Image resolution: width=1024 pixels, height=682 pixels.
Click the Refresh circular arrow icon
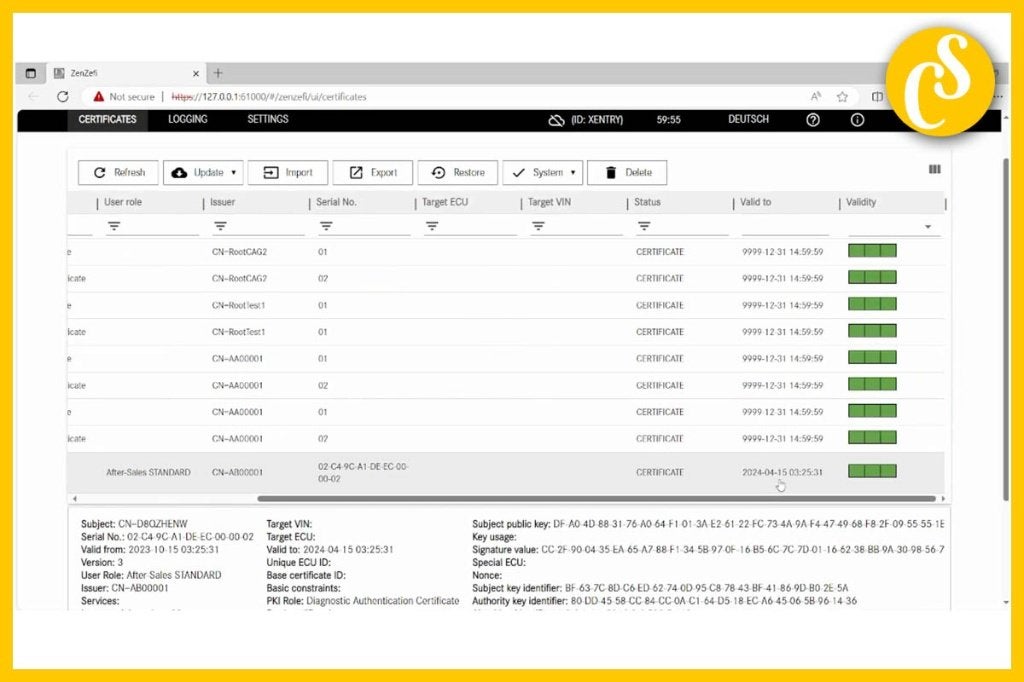coord(100,172)
